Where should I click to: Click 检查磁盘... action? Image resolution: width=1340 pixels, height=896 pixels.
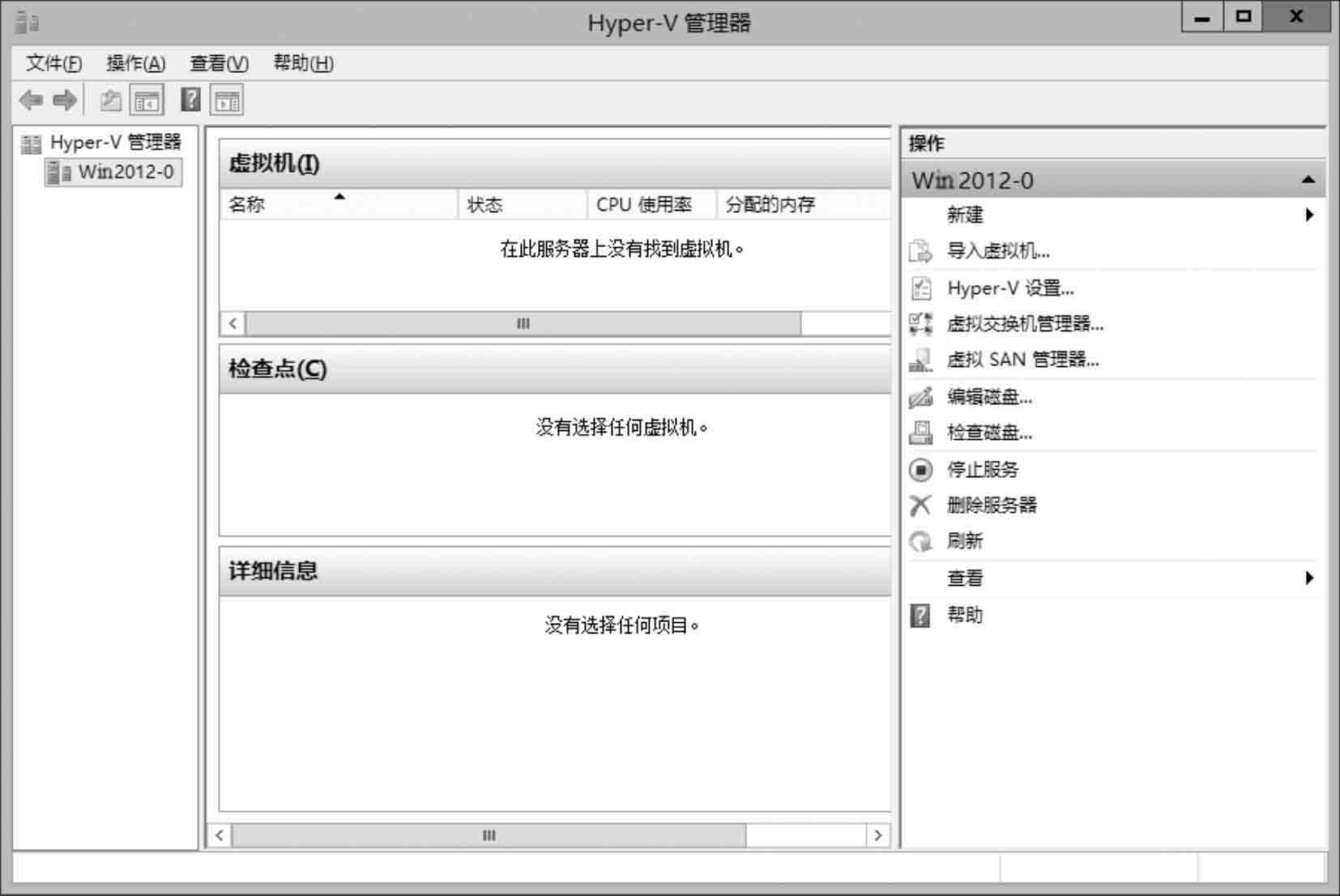989,433
